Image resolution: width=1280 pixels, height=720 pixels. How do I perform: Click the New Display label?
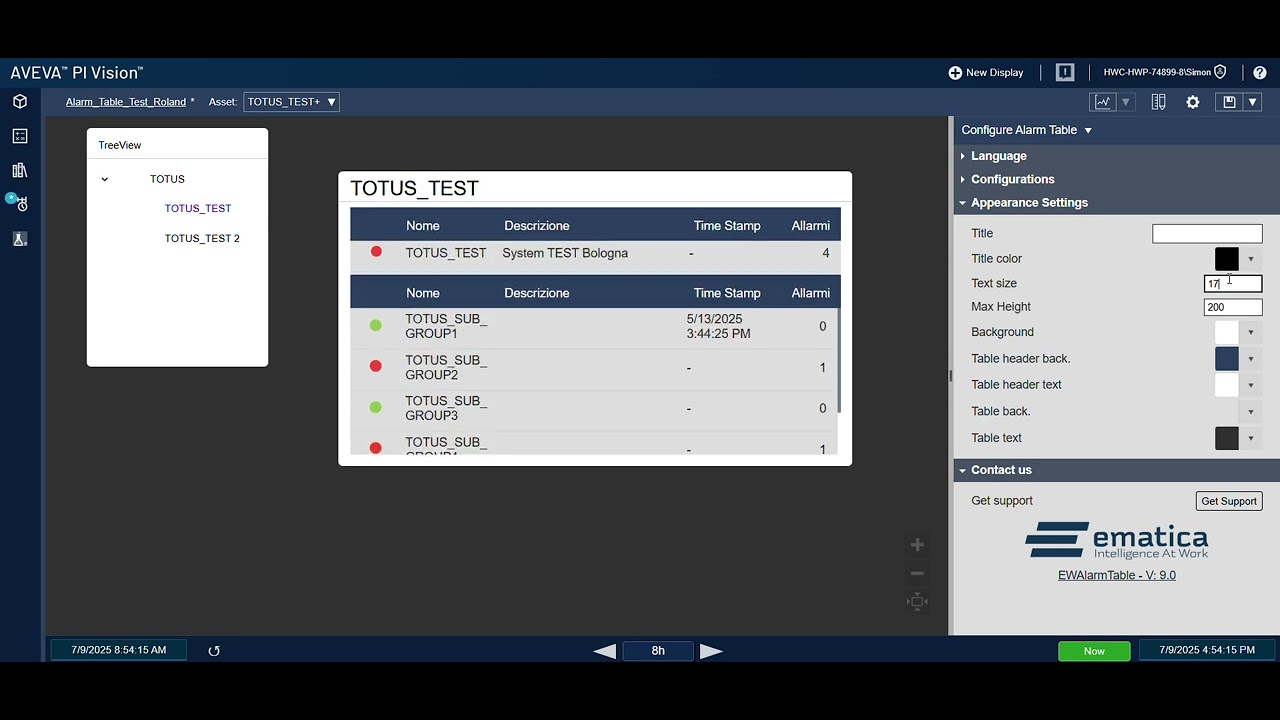click(x=995, y=72)
